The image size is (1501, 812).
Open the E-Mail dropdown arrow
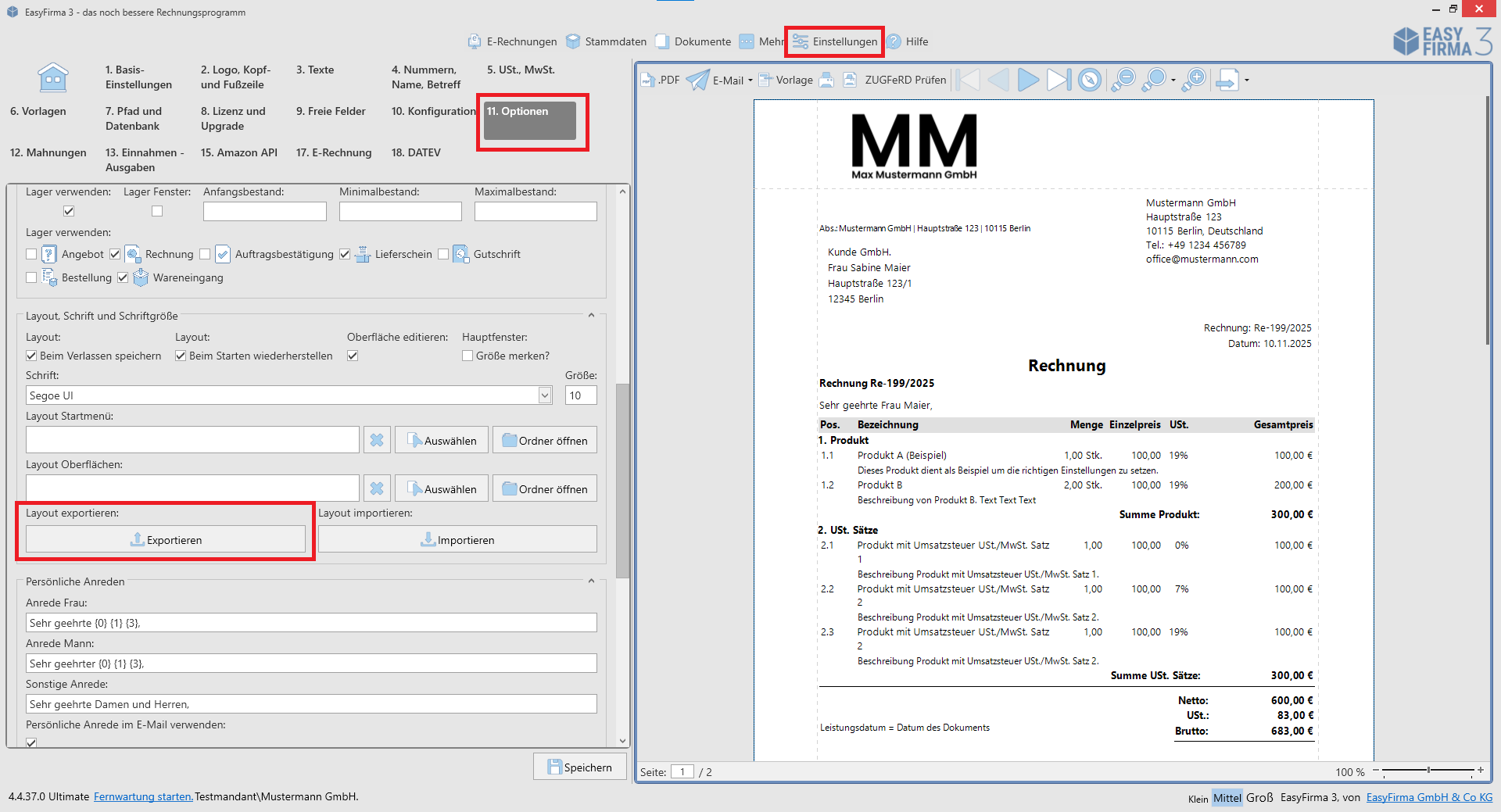coord(750,80)
